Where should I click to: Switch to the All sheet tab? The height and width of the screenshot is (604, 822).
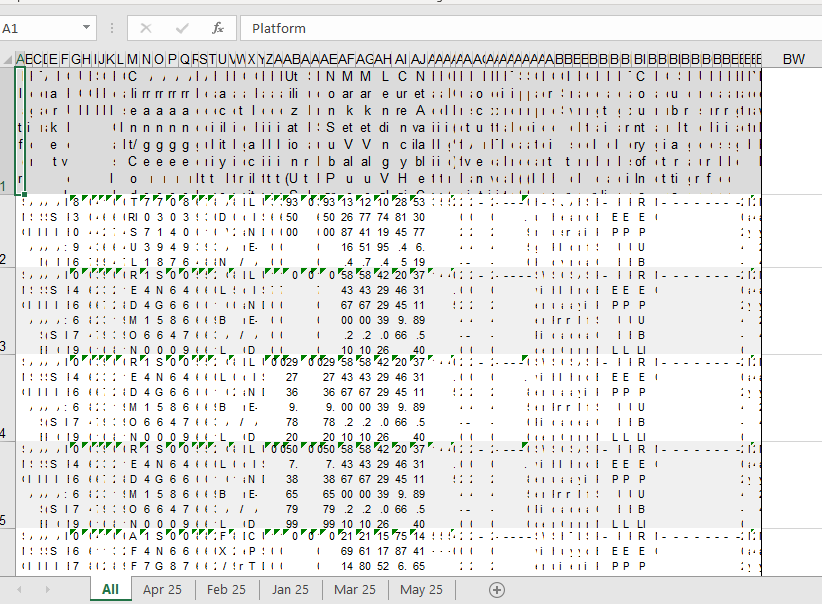(x=110, y=590)
